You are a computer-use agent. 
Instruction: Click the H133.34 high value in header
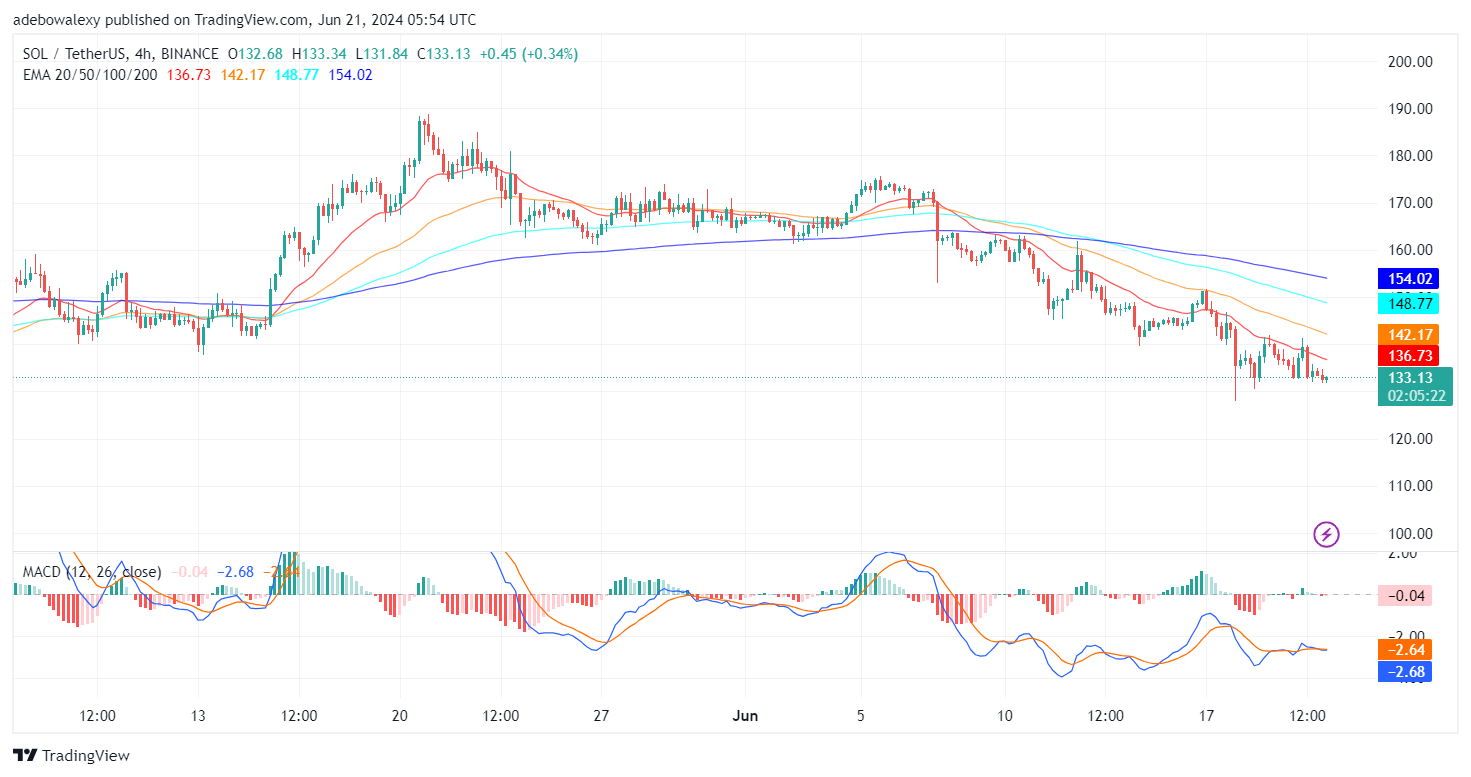click(320, 53)
